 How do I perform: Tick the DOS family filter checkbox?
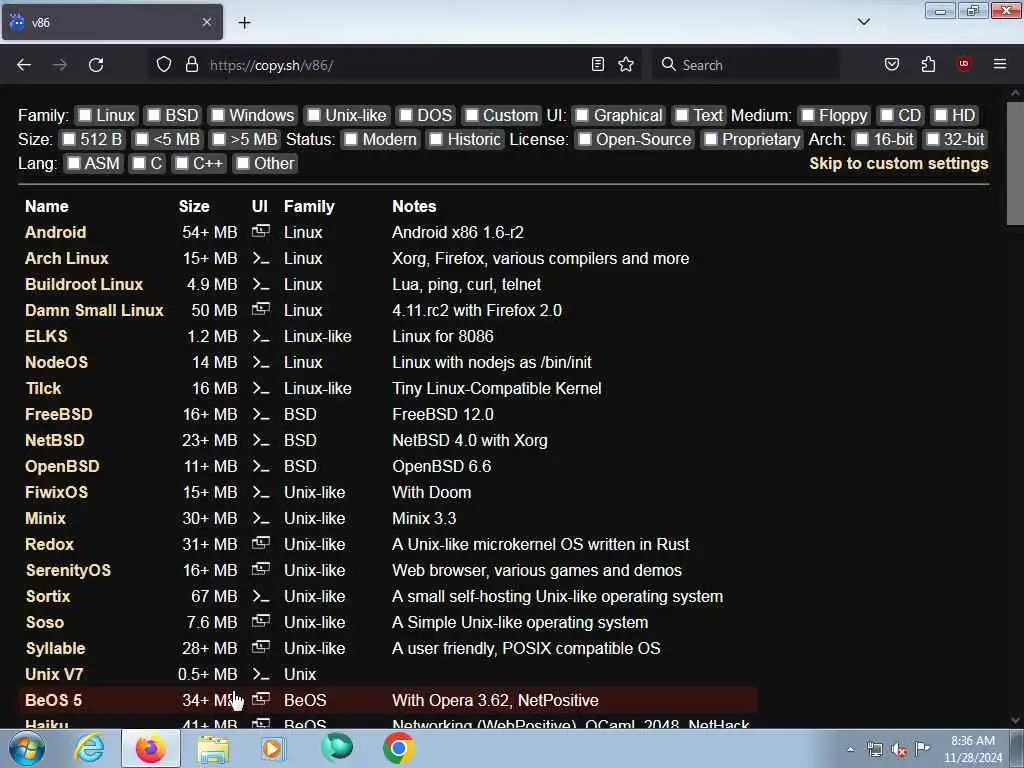click(406, 115)
